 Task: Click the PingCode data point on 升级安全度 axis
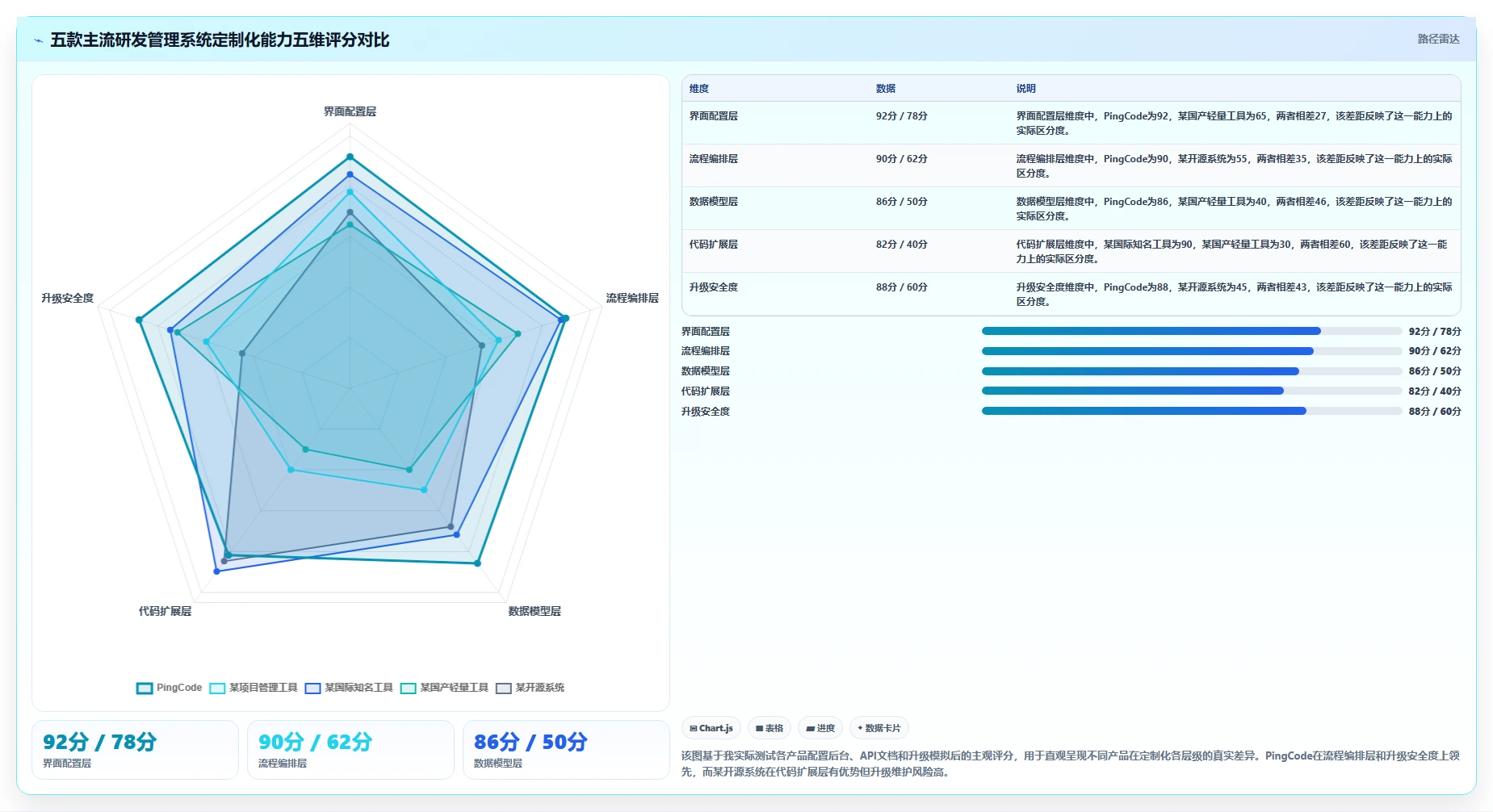pyautogui.click(x=139, y=320)
